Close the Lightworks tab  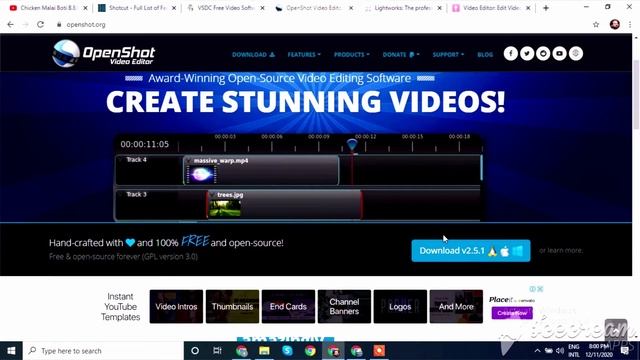[440, 8]
